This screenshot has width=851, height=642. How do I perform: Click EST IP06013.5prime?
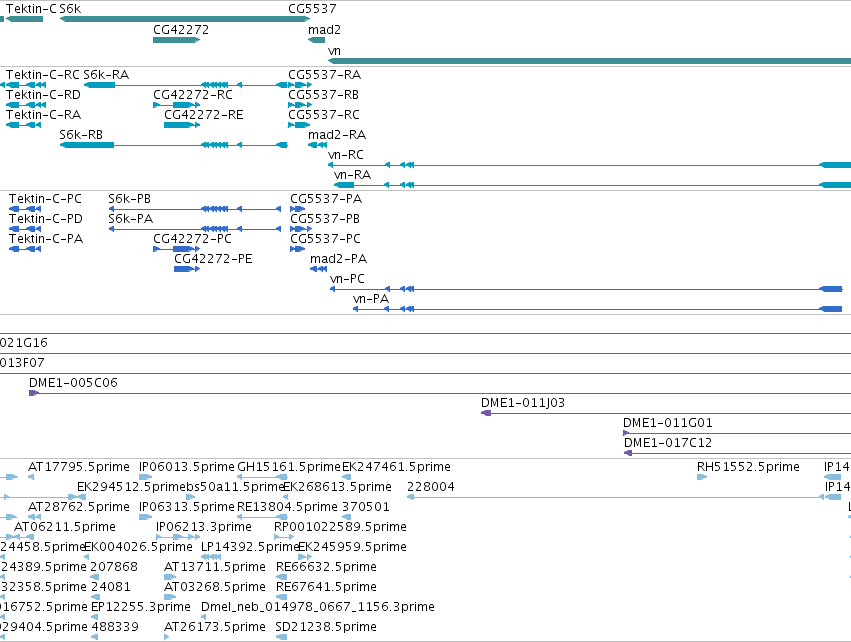(145, 478)
